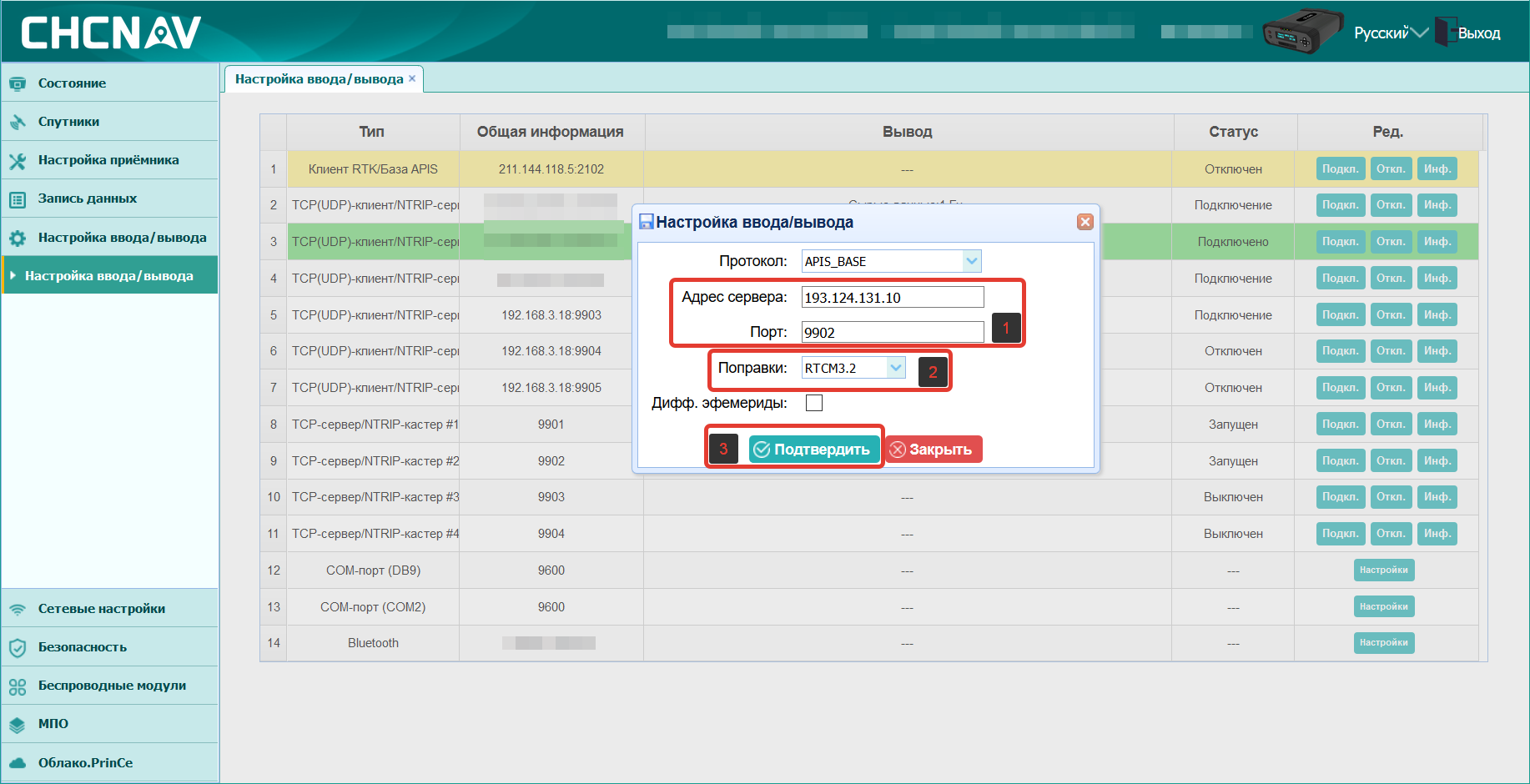
Task: Click Подкл. for TCP-сервер/NTRIP-кастер #4
Action: [x=1341, y=534]
